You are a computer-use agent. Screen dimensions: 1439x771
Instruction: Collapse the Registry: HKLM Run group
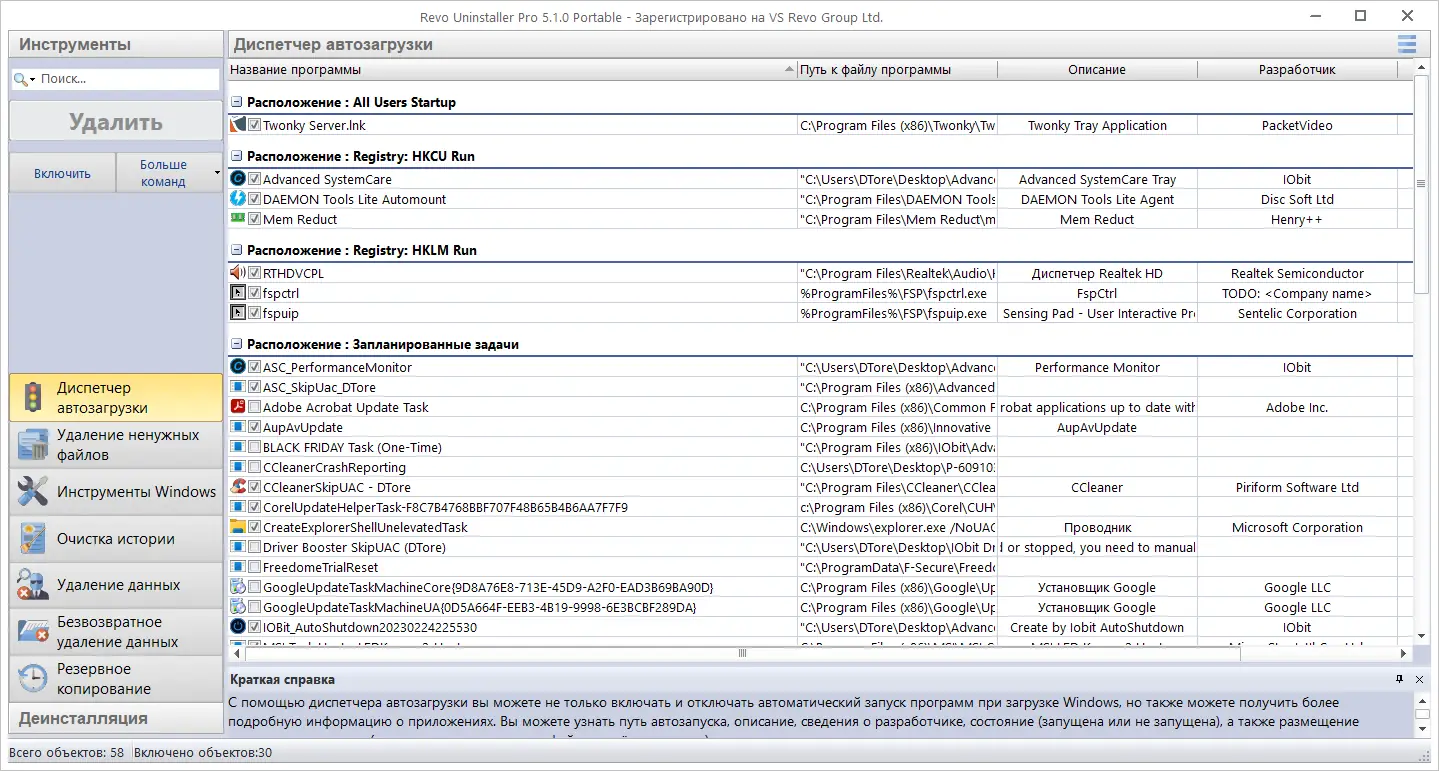pyautogui.click(x=237, y=250)
